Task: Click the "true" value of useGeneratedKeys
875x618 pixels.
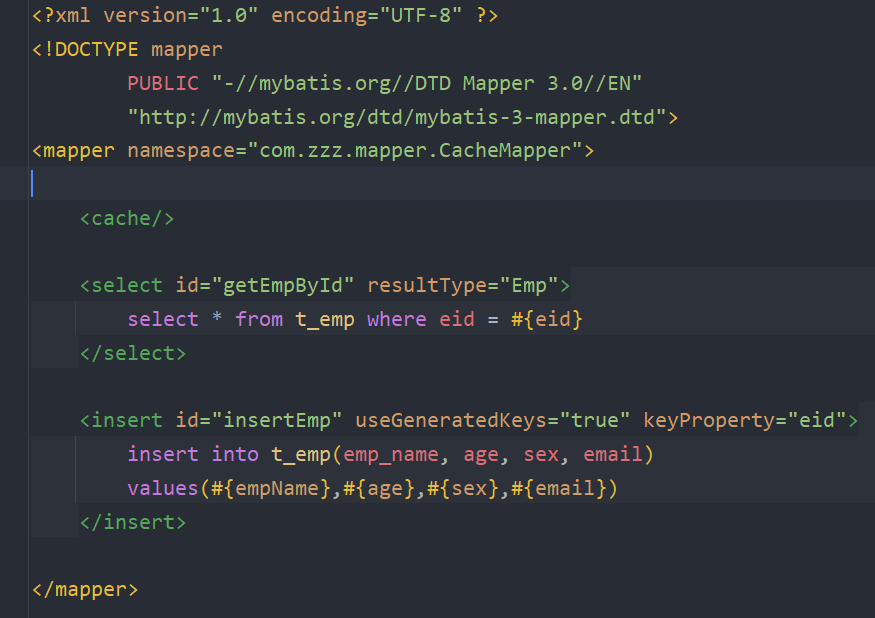Action: coord(595,420)
